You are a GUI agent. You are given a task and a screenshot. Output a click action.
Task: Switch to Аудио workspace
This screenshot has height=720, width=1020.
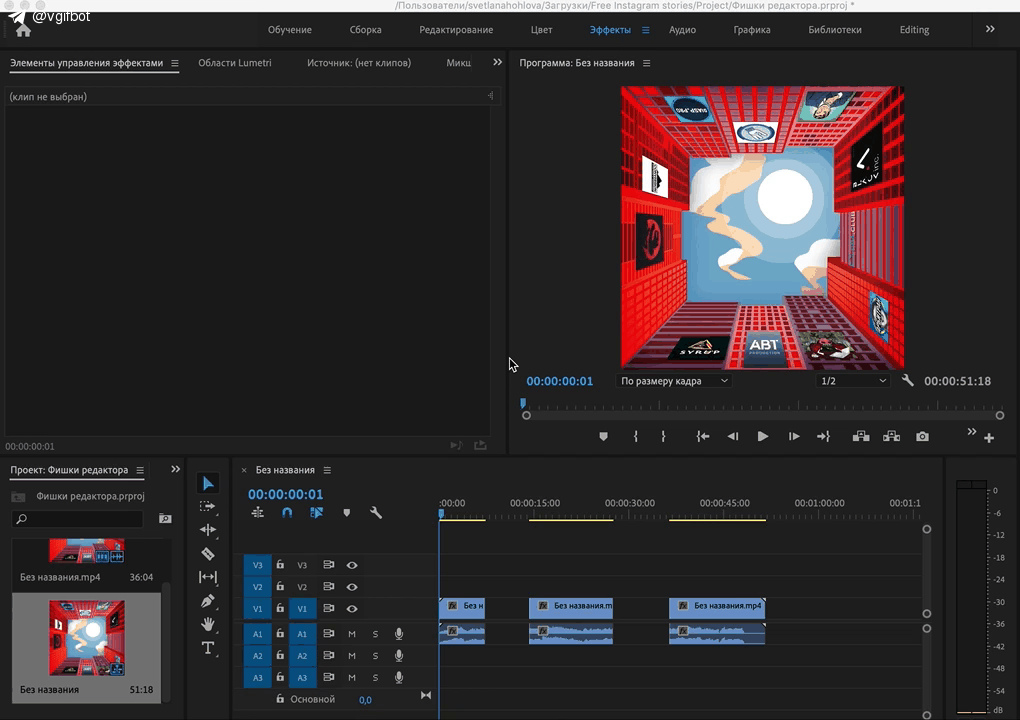682,30
